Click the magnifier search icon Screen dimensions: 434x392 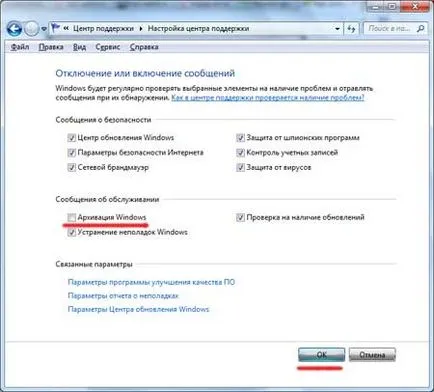pos(421,29)
